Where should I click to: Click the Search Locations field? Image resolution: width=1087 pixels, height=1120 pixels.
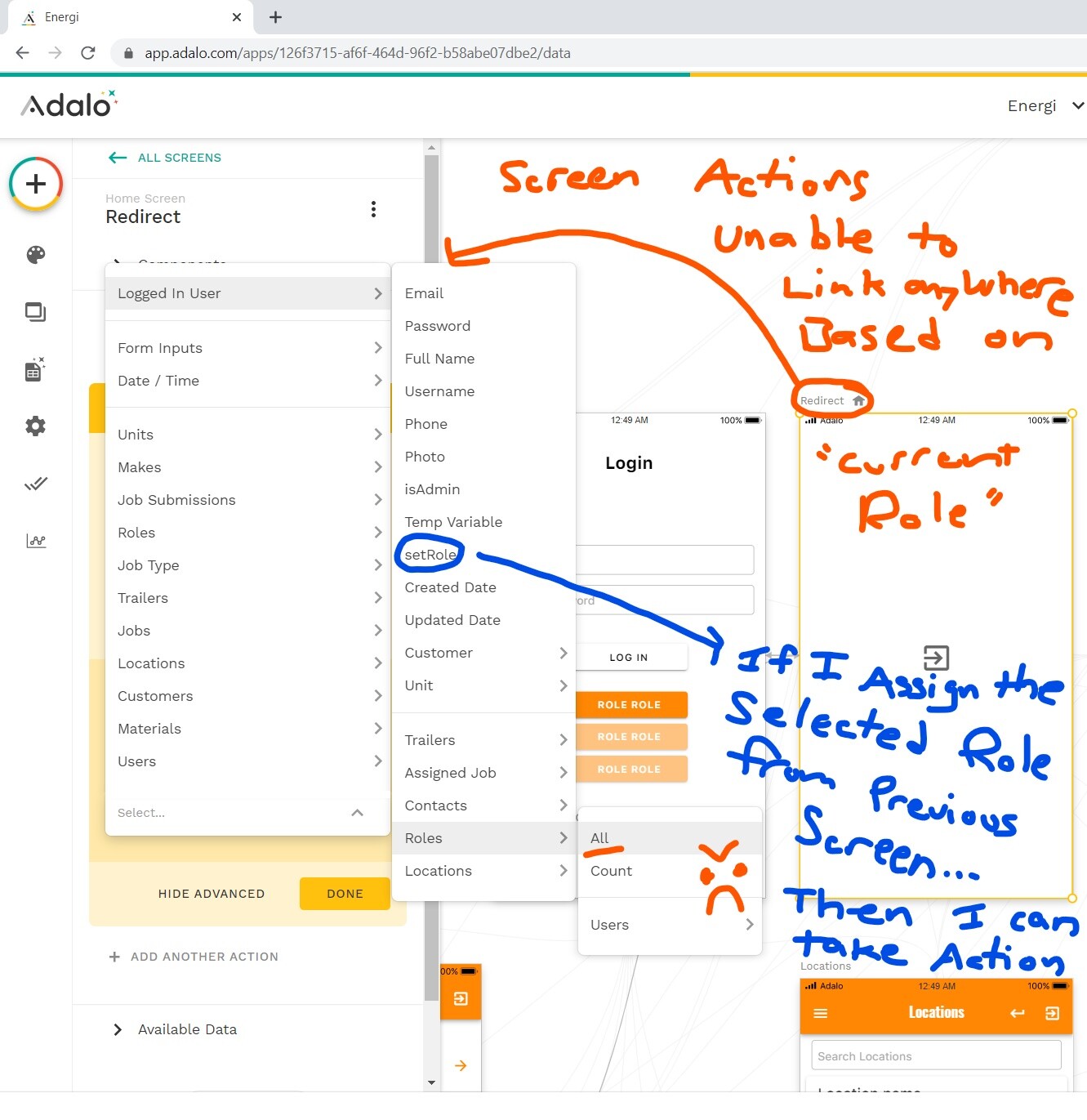[936, 1055]
